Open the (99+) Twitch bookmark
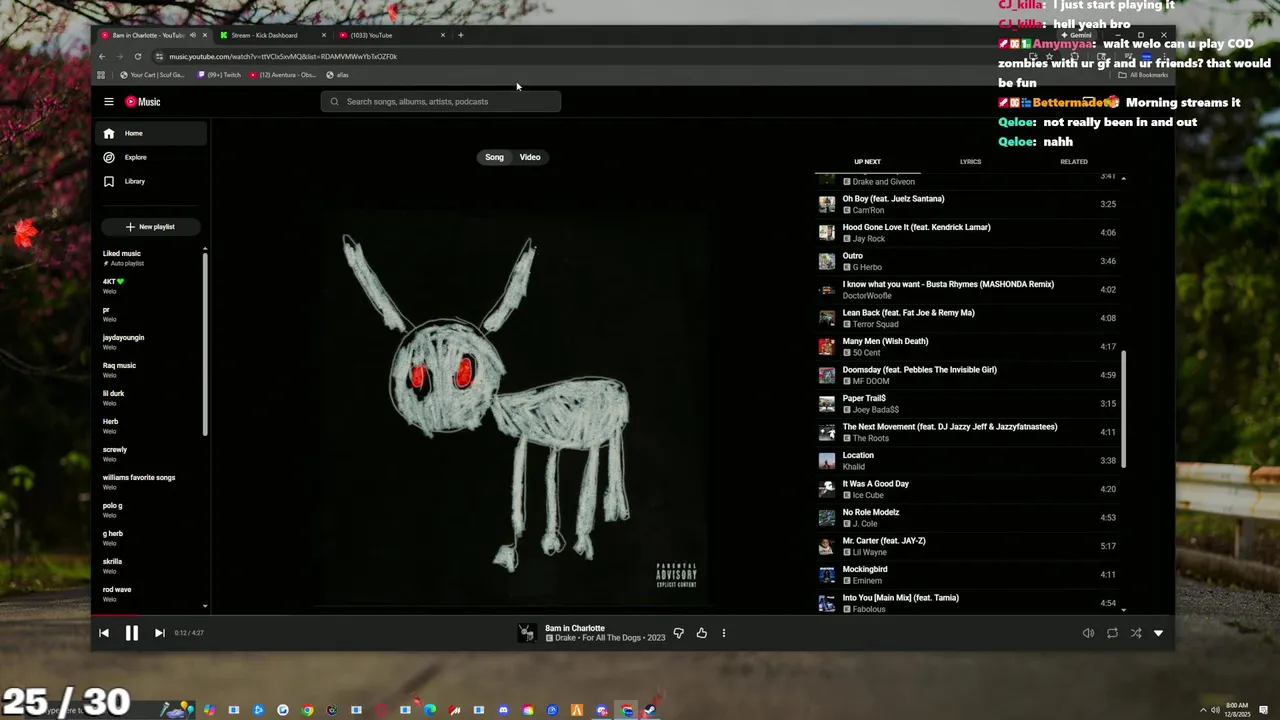The width and height of the screenshot is (1280, 720). pos(219,75)
